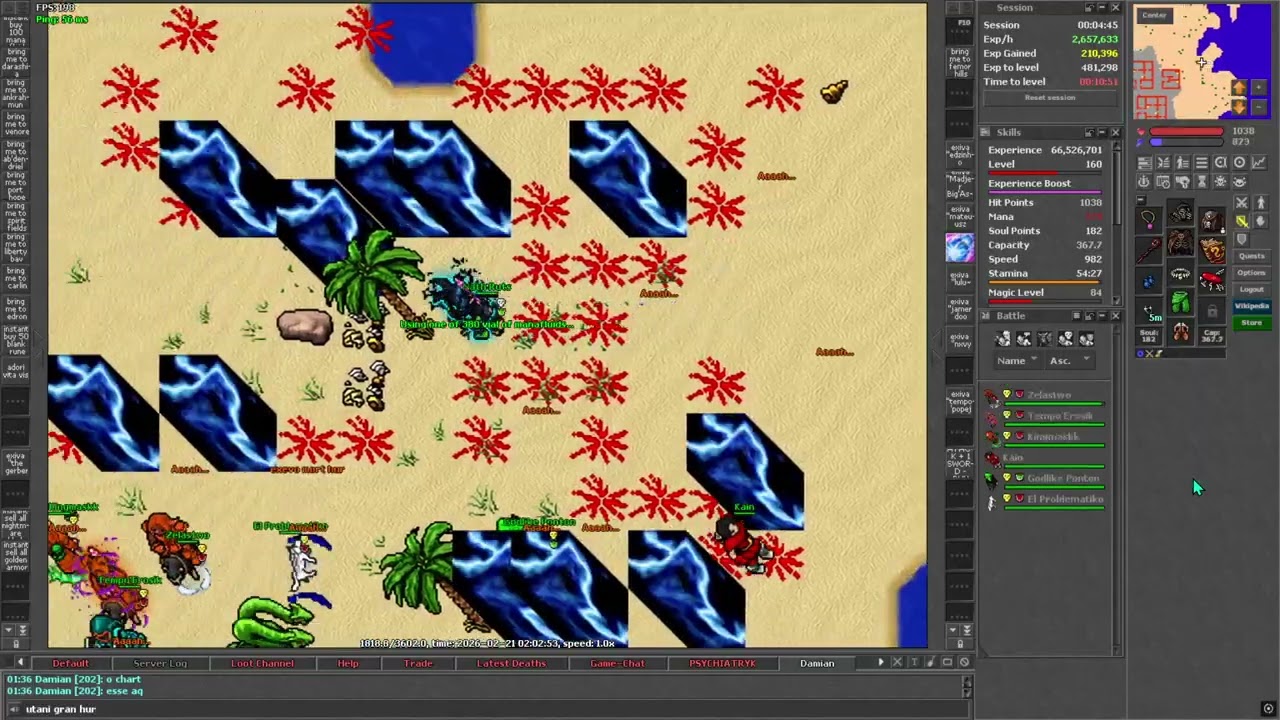The width and height of the screenshot is (1280, 720).
Task: Click the spellbook shield slot
Action: pos(1212,251)
